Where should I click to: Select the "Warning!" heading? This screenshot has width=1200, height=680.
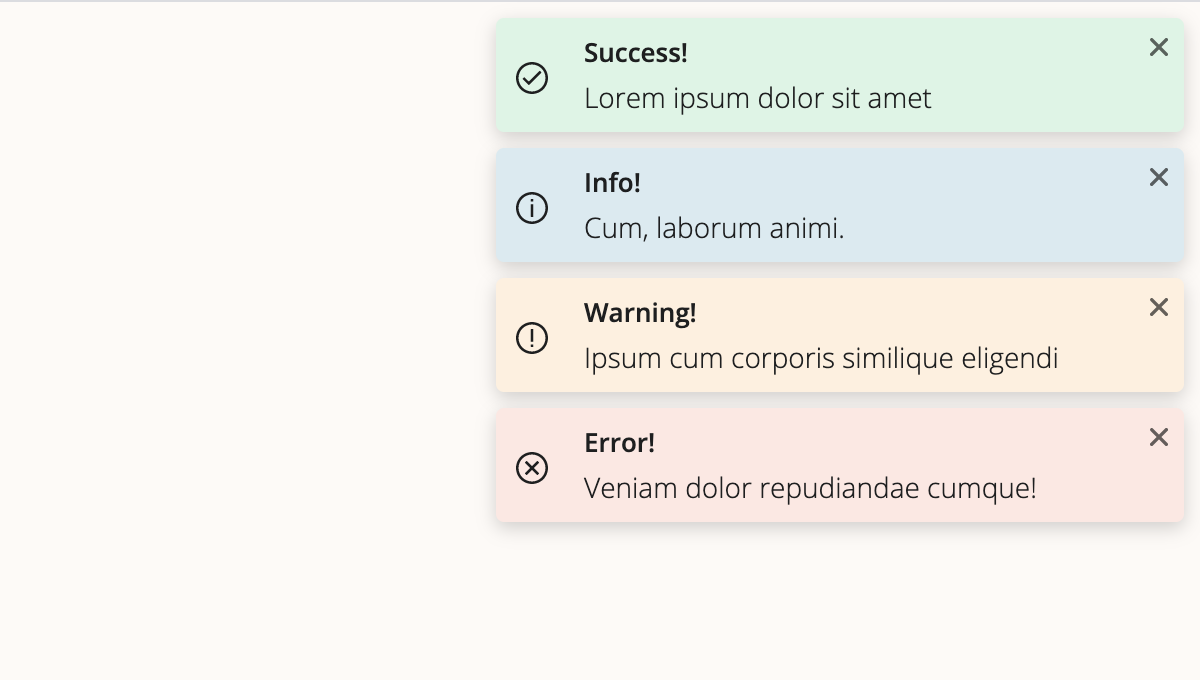click(640, 313)
